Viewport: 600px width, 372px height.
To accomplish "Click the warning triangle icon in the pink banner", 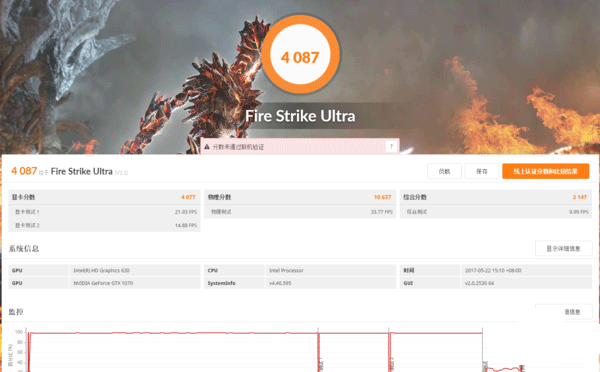I will point(207,147).
